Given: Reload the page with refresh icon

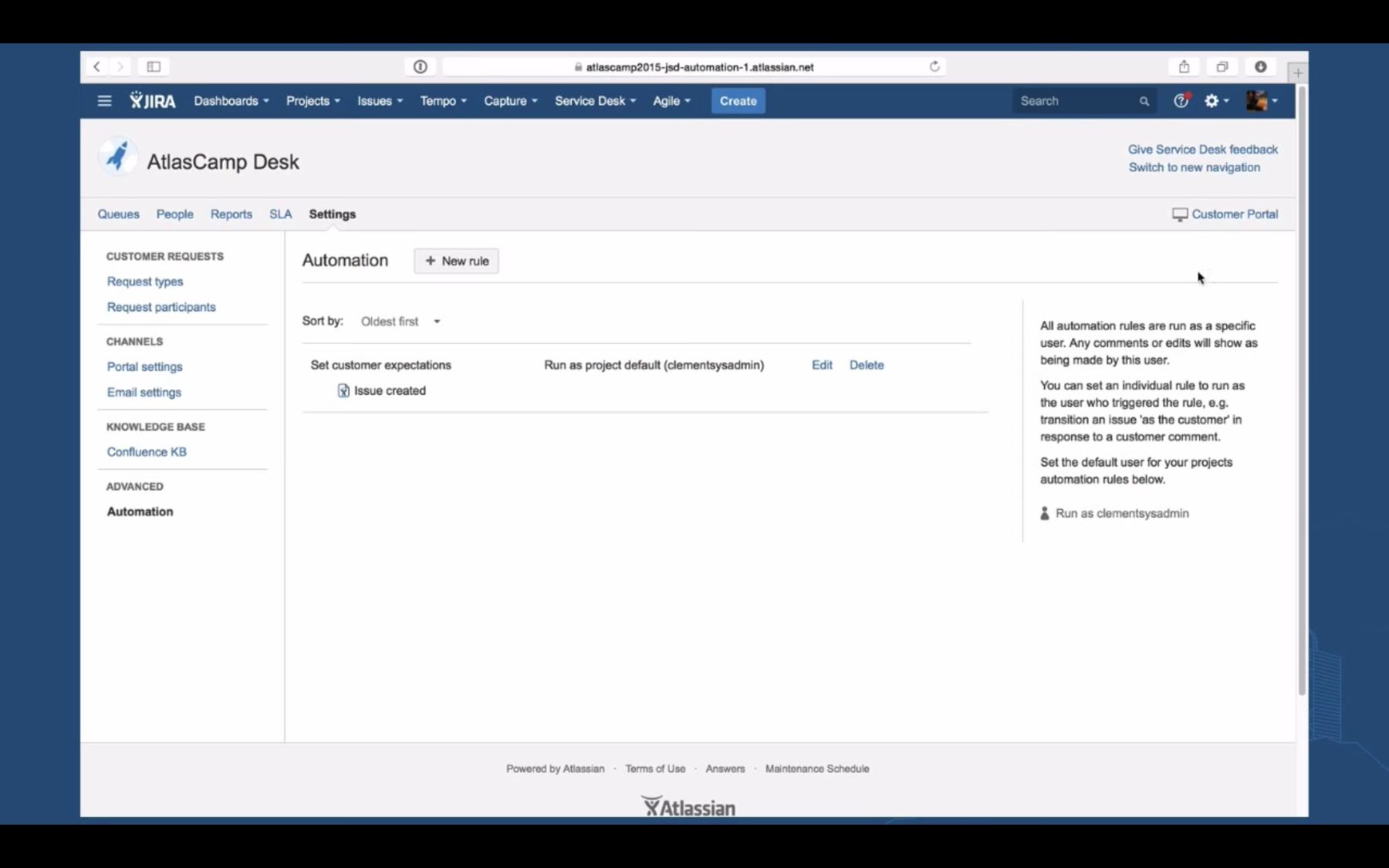Looking at the screenshot, I should click(x=934, y=66).
